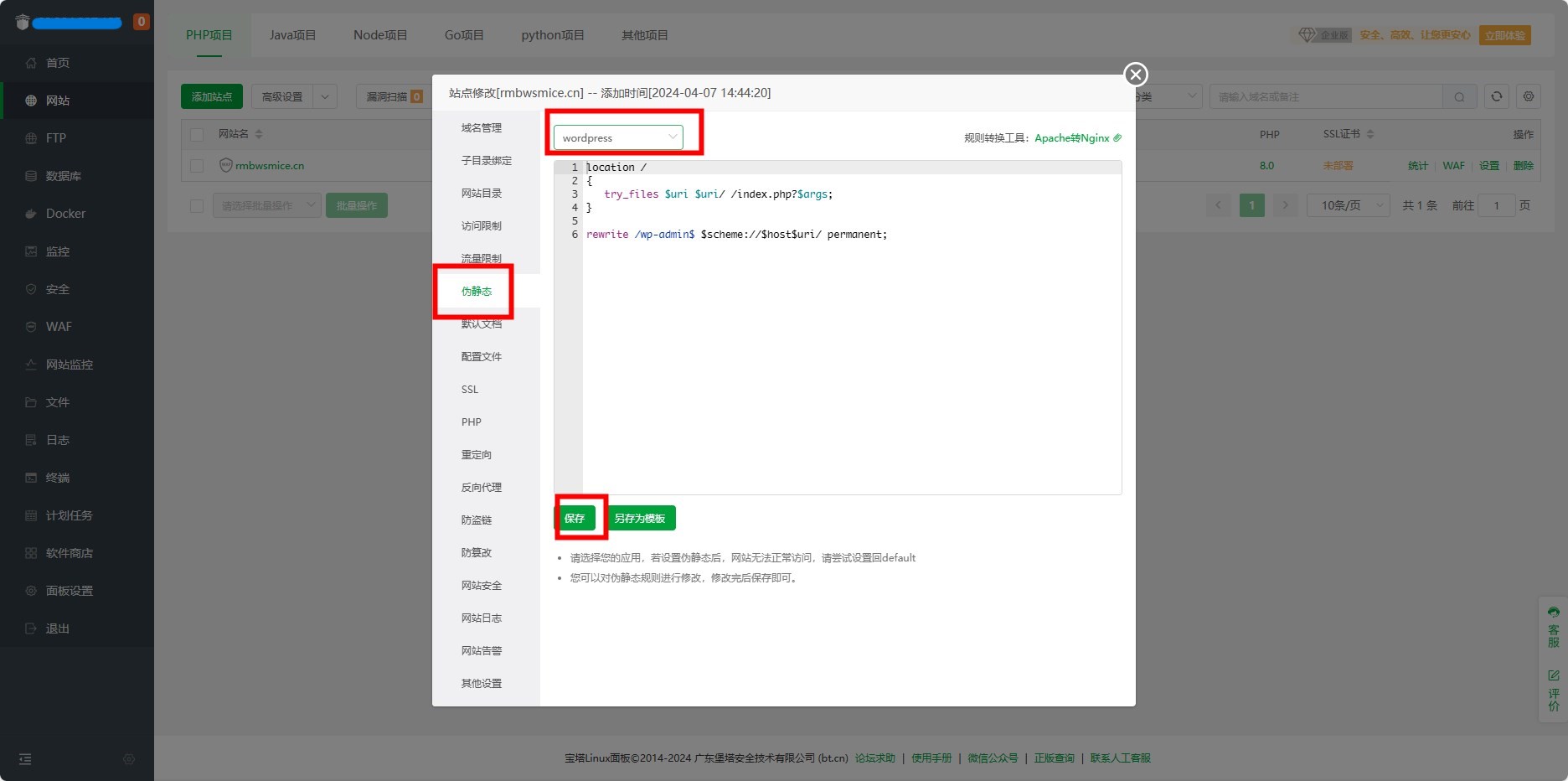Click the gear settings icon above site table
The width and height of the screenshot is (1568, 781).
(x=1529, y=96)
